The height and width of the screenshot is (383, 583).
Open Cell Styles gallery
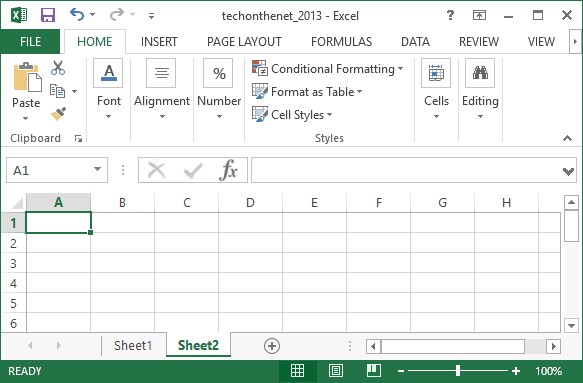pos(292,115)
